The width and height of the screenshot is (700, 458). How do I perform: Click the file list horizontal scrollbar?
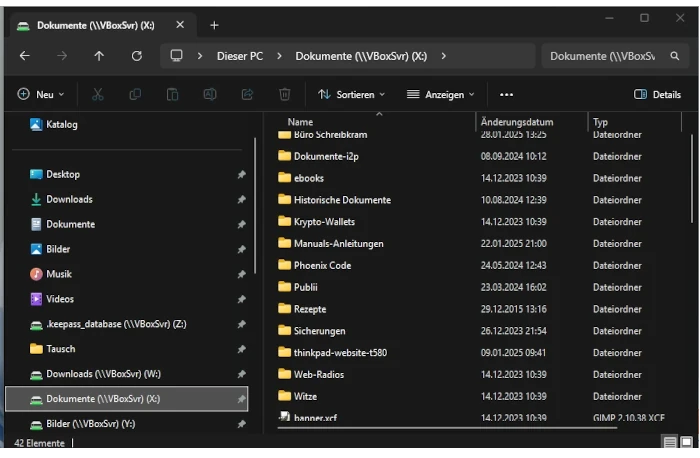447,428
